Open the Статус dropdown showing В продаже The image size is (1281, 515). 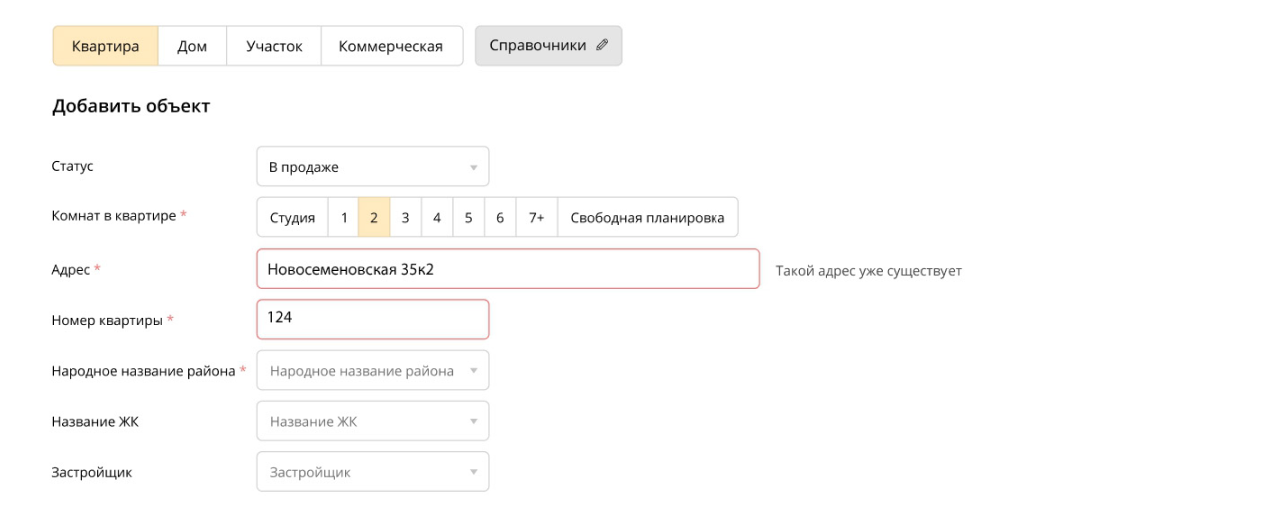click(x=372, y=167)
